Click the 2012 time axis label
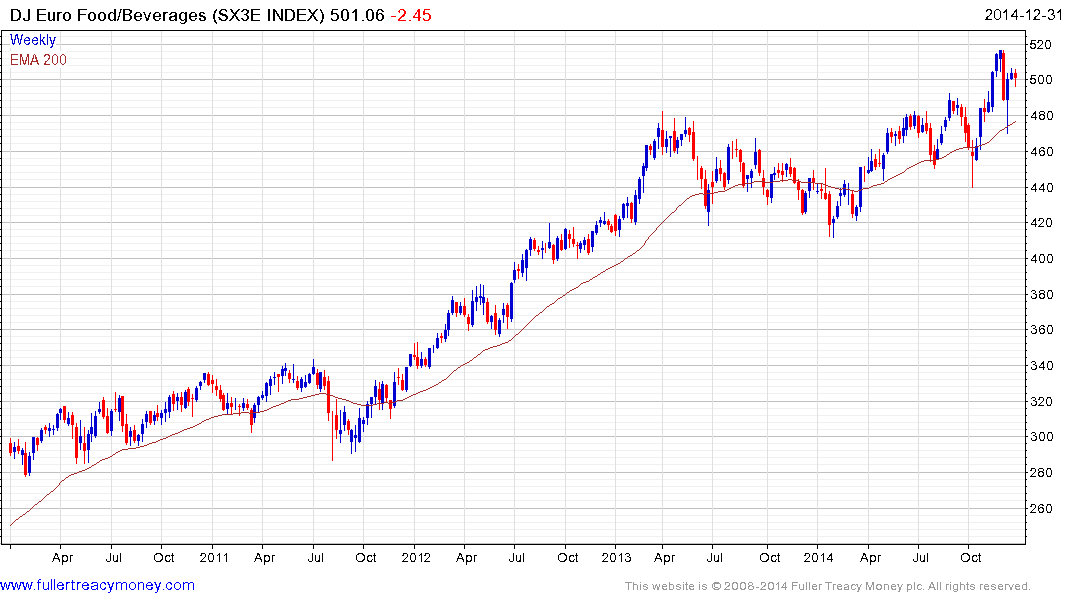1075x600 pixels. tap(416, 557)
